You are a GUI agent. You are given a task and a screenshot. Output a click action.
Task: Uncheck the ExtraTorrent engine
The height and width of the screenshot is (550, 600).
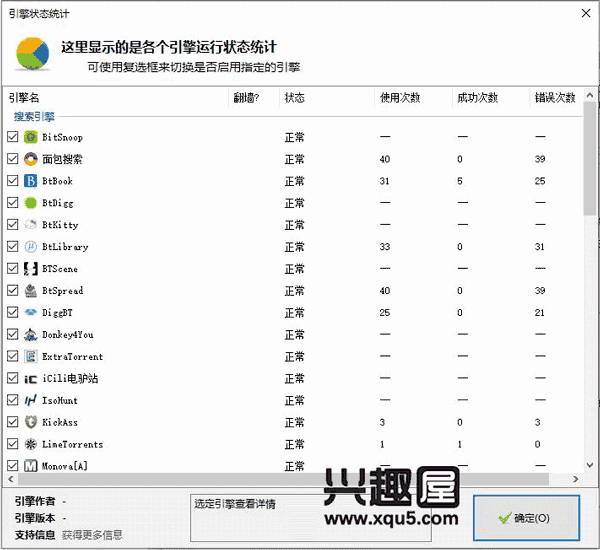(13, 356)
